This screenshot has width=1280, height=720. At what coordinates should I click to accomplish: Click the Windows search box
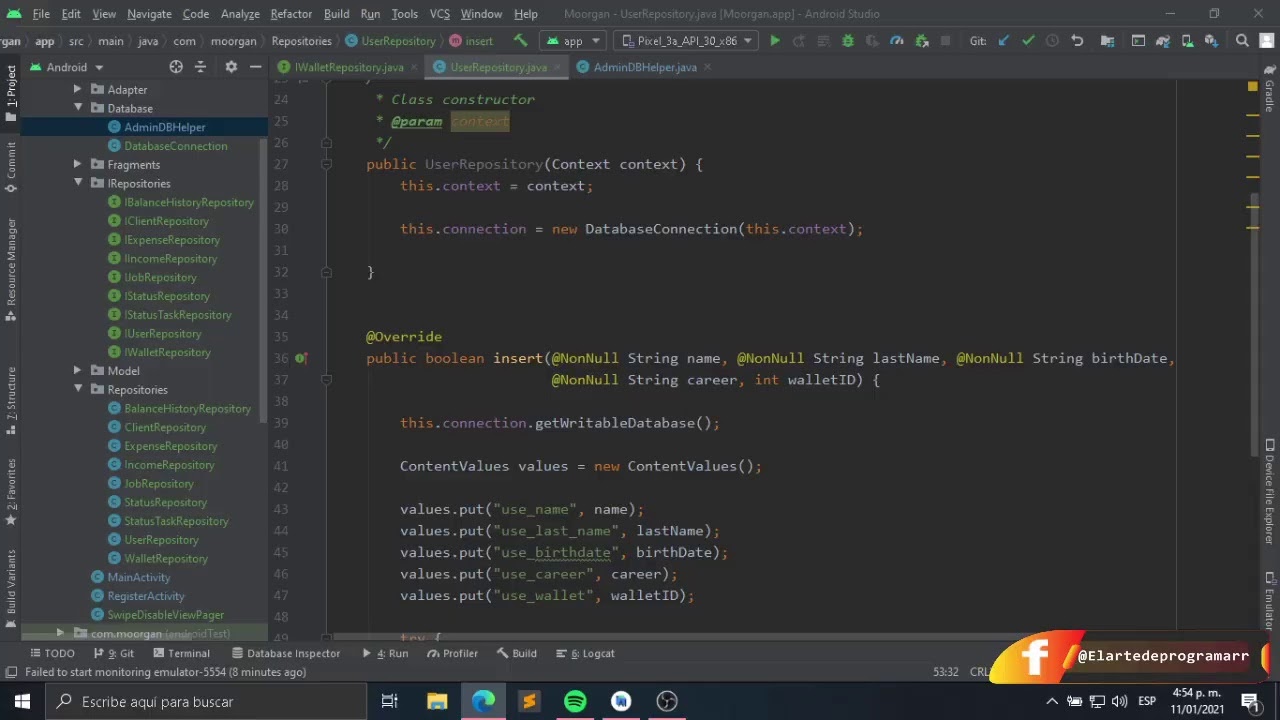(206, 702)
